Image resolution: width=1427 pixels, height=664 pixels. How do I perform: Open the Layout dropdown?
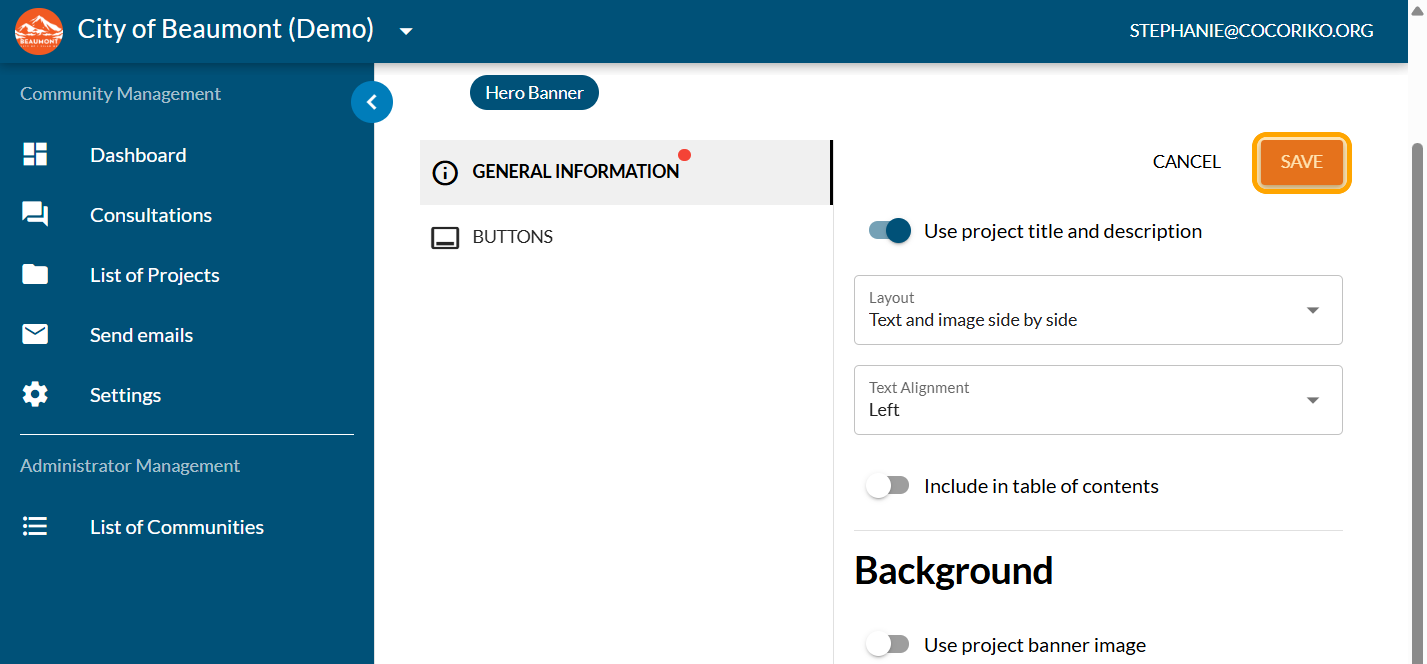pos(1097,310)
